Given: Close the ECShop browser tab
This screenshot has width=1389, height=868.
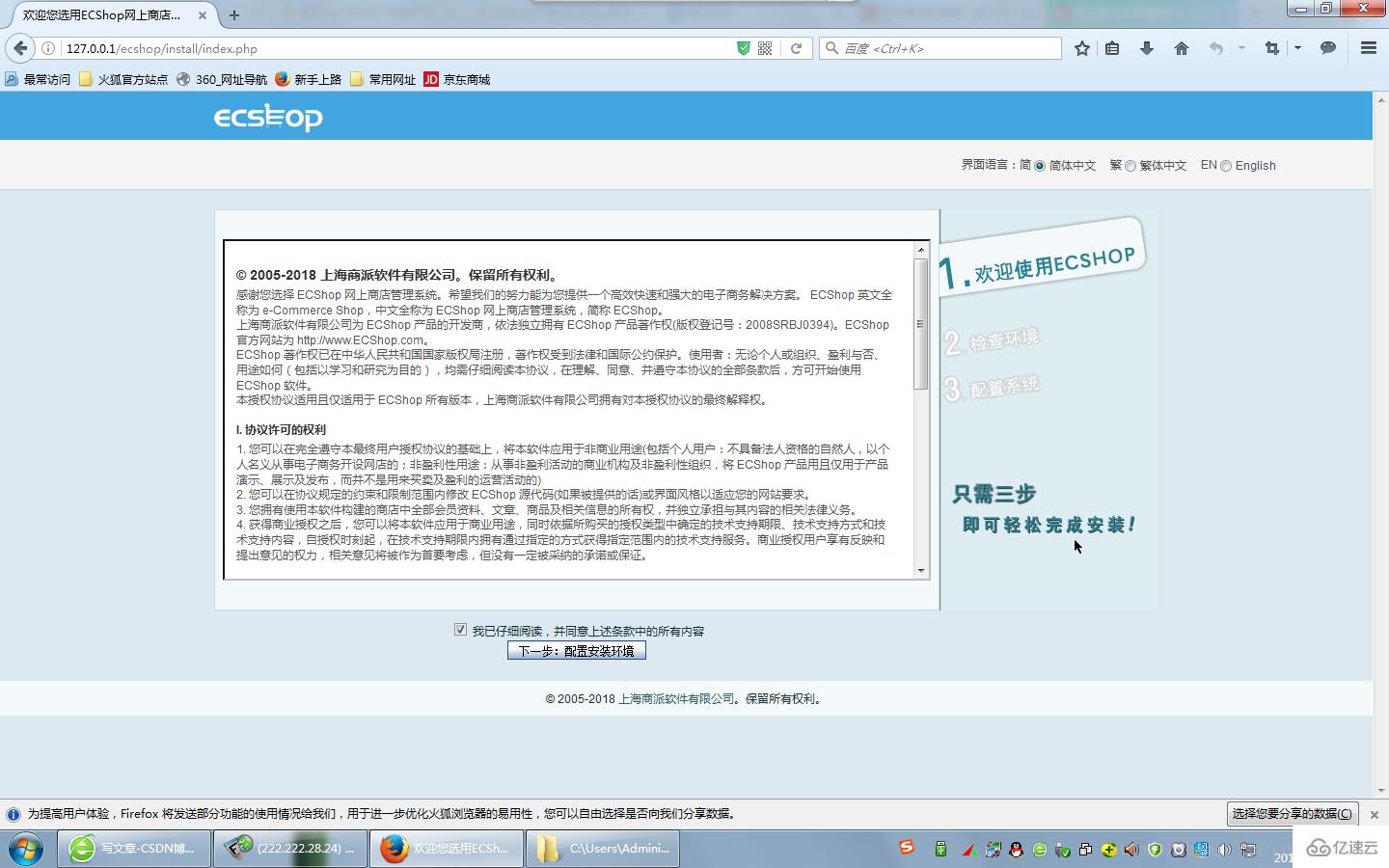Looking at the screenshot, I should point(203,15).
